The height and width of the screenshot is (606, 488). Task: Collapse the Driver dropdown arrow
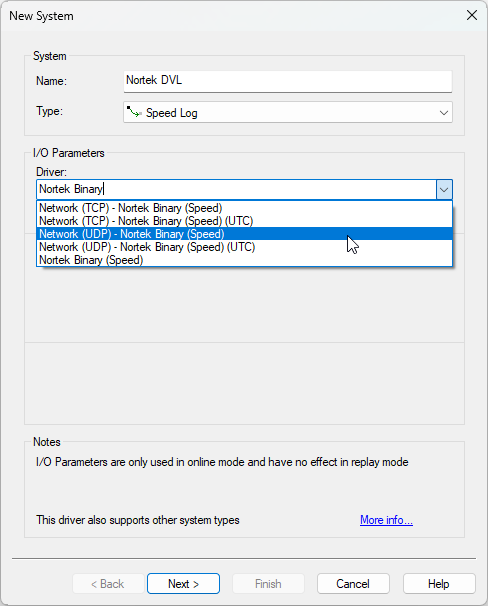(444, 190)
